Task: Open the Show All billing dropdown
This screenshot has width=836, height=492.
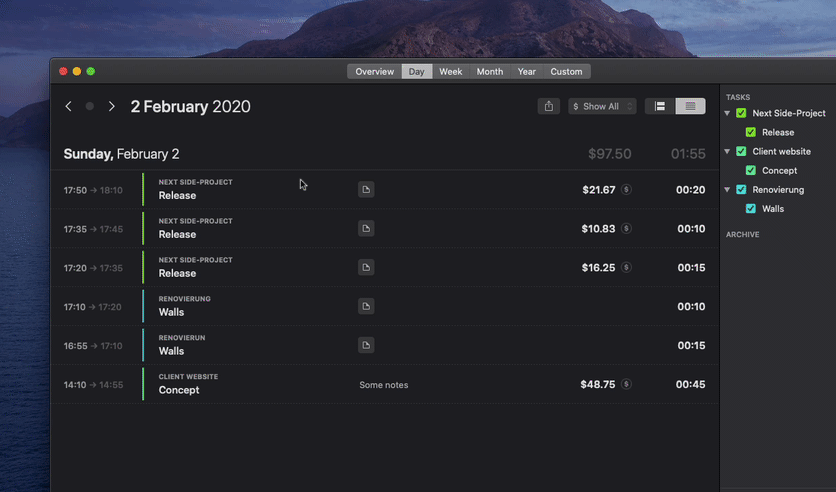Action: pyautogui.click(x=602, y=106)
